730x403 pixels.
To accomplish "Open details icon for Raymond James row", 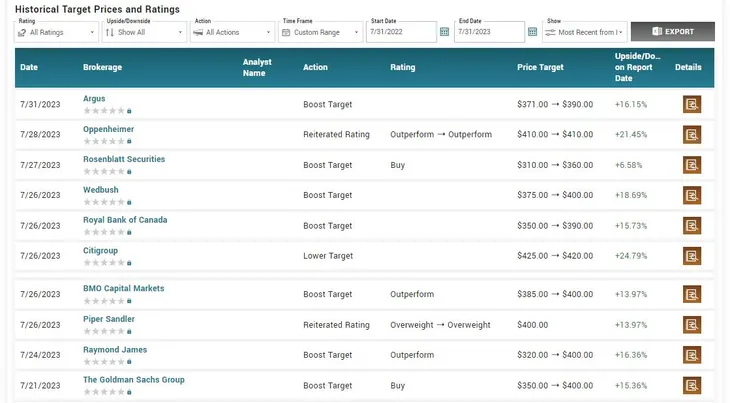I will (x=692, y=355).
